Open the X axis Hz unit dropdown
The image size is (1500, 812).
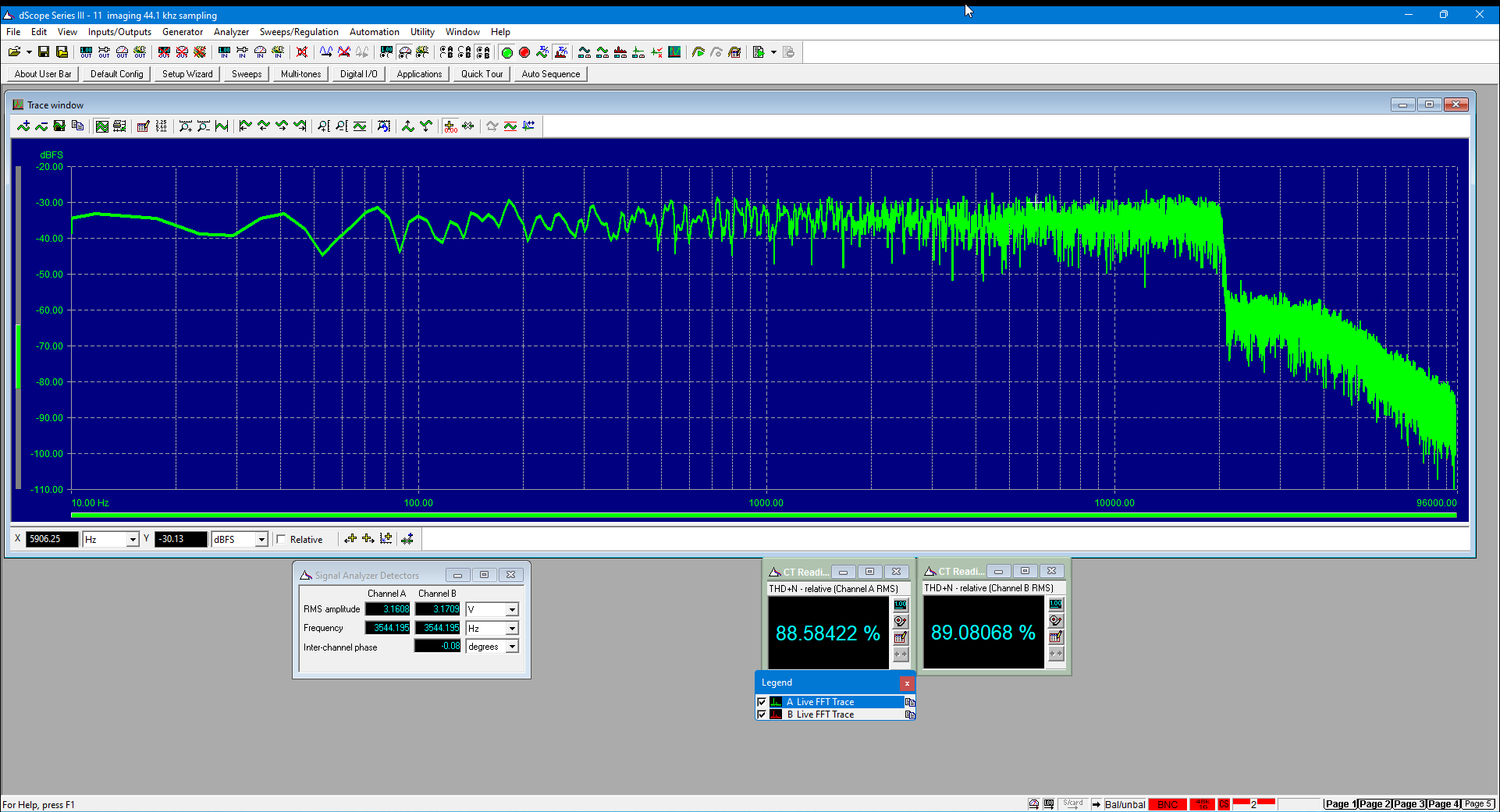(133, 540)
